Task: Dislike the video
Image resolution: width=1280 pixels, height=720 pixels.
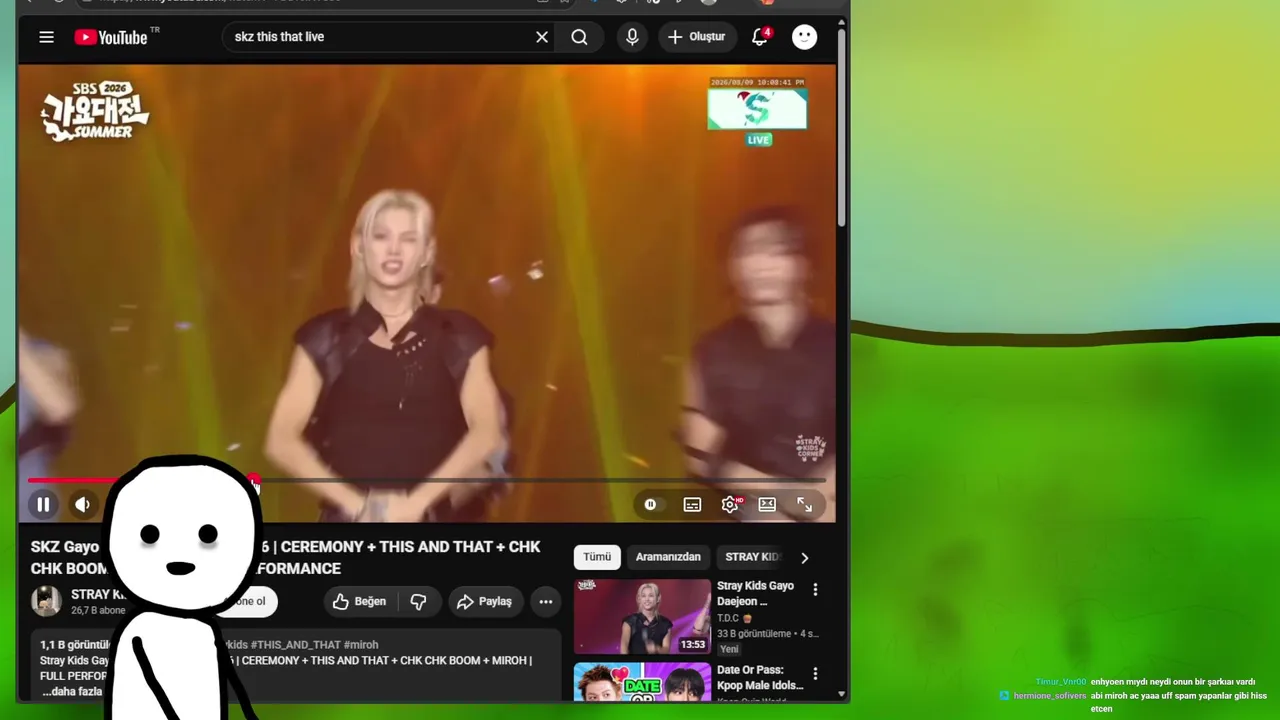Action: tap(418, 602)
